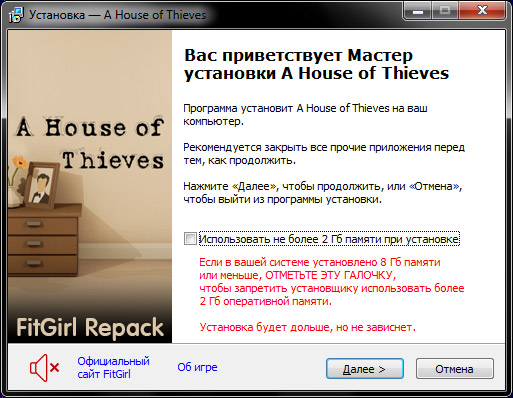Open the 'Официальный сайт FitGirl' link
This screenshot has height=398, width=513.
point(113,368)
